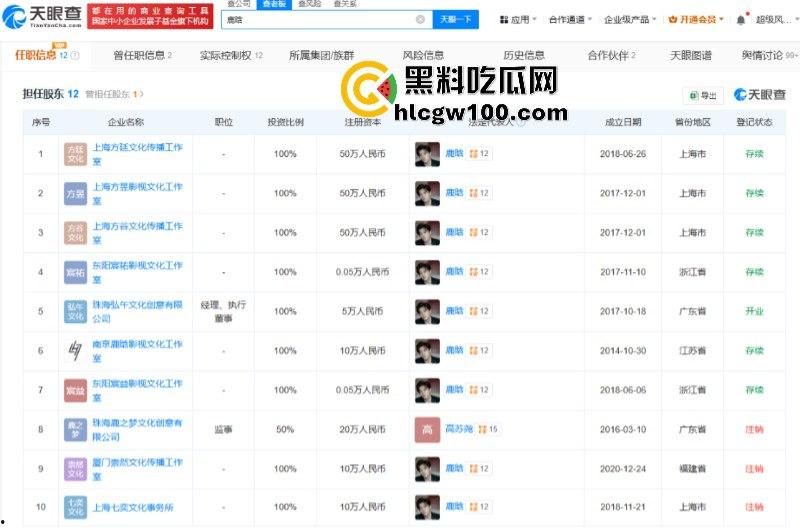Clear the search box with the X icon
Screen dimensions: 800x528
click(x=419, y=20)
